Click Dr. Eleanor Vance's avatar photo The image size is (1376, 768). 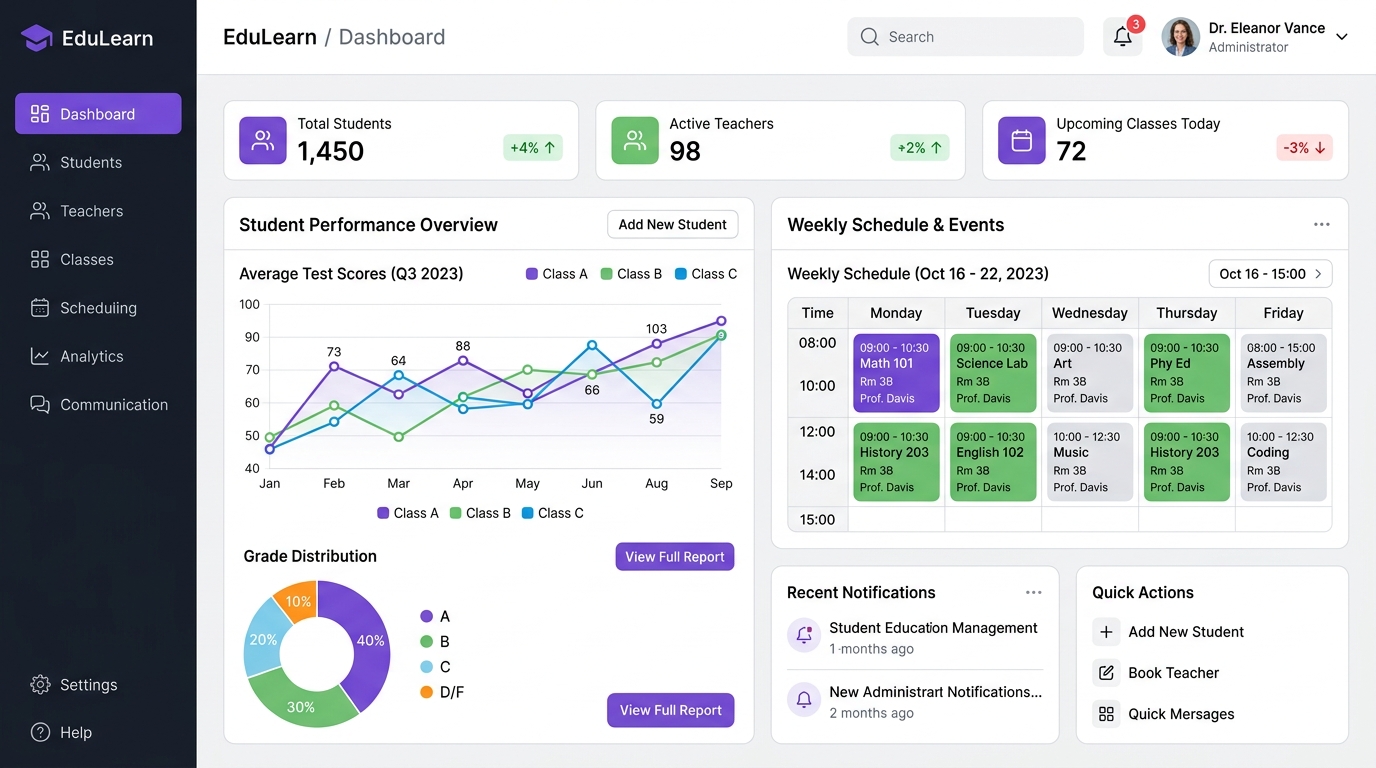1180,37
